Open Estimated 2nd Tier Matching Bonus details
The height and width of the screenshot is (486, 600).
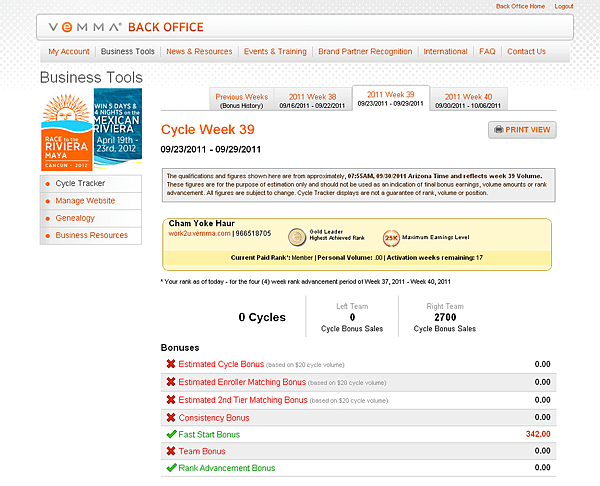click(243, 400)
